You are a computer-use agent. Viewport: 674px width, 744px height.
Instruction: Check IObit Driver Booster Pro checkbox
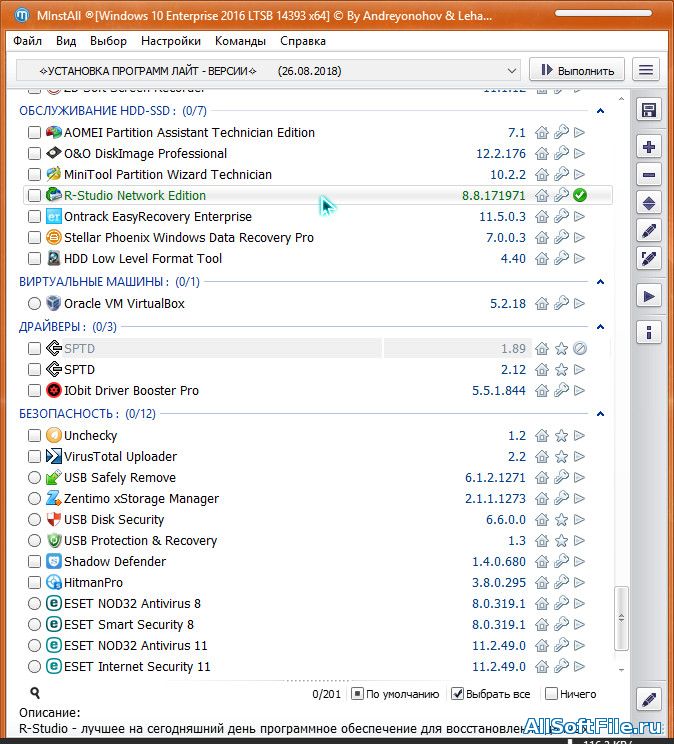coord(34,391)
